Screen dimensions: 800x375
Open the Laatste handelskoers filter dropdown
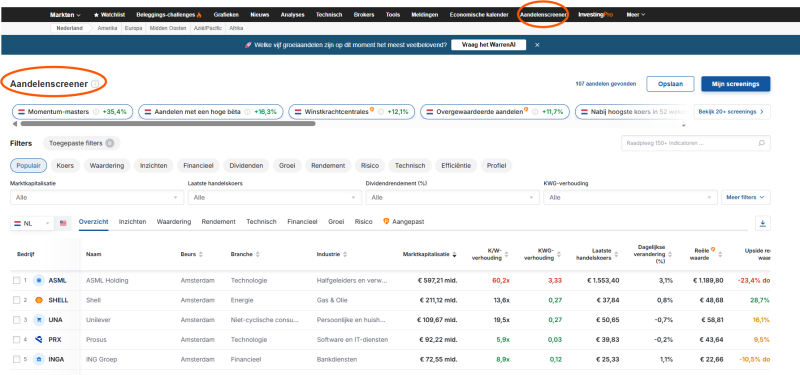pyautogui.click(x=274, y=197)
